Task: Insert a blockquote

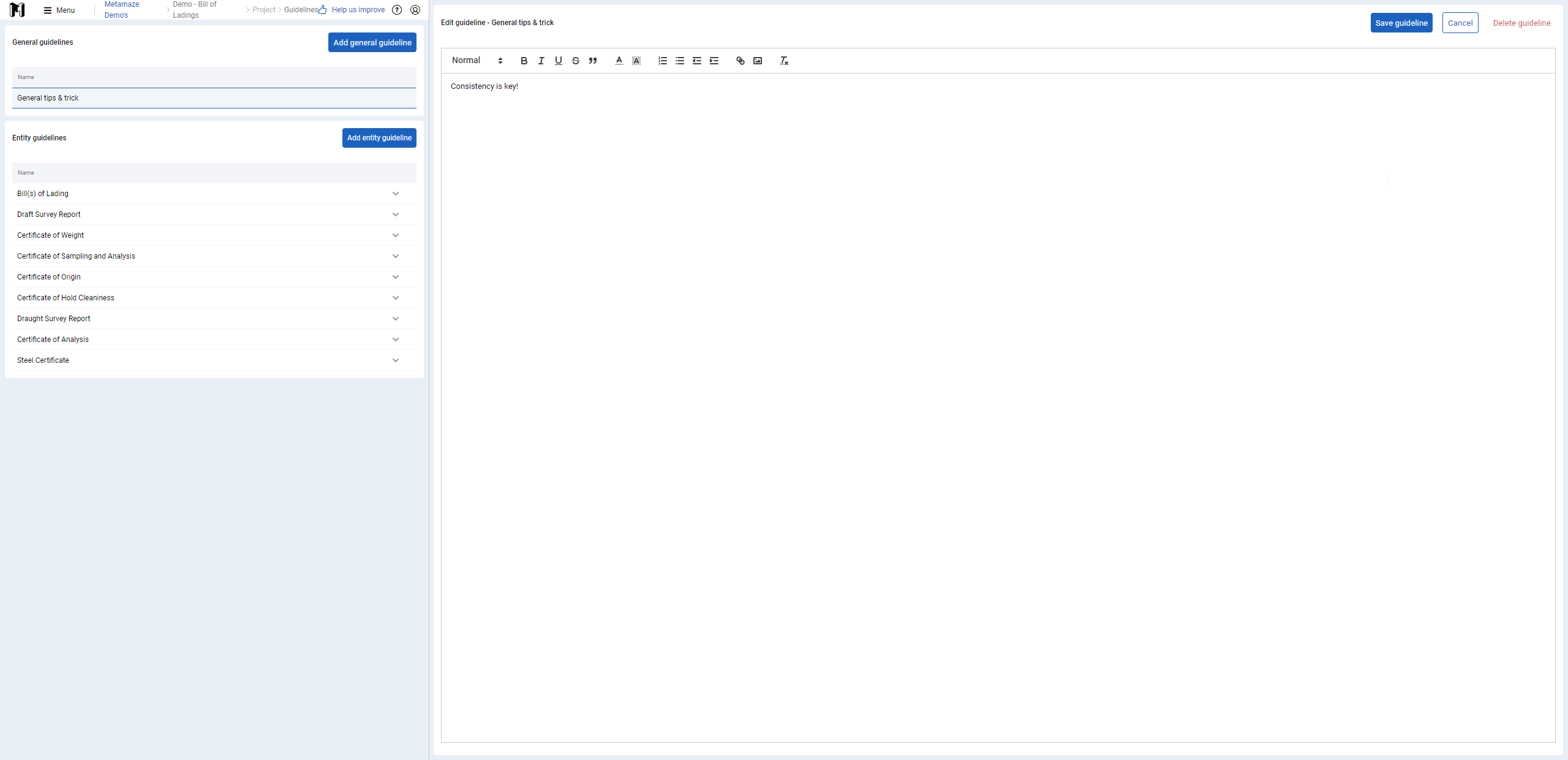Action: click(x=592, y=61)
